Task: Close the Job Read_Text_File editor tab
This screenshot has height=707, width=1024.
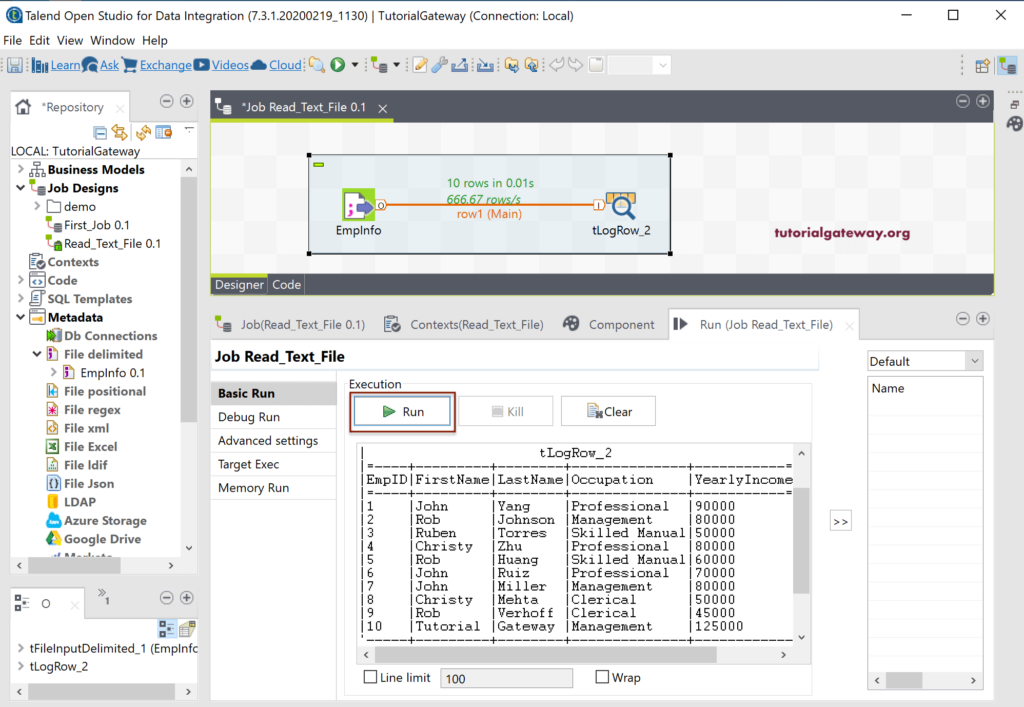Action: tap(383, 108)
